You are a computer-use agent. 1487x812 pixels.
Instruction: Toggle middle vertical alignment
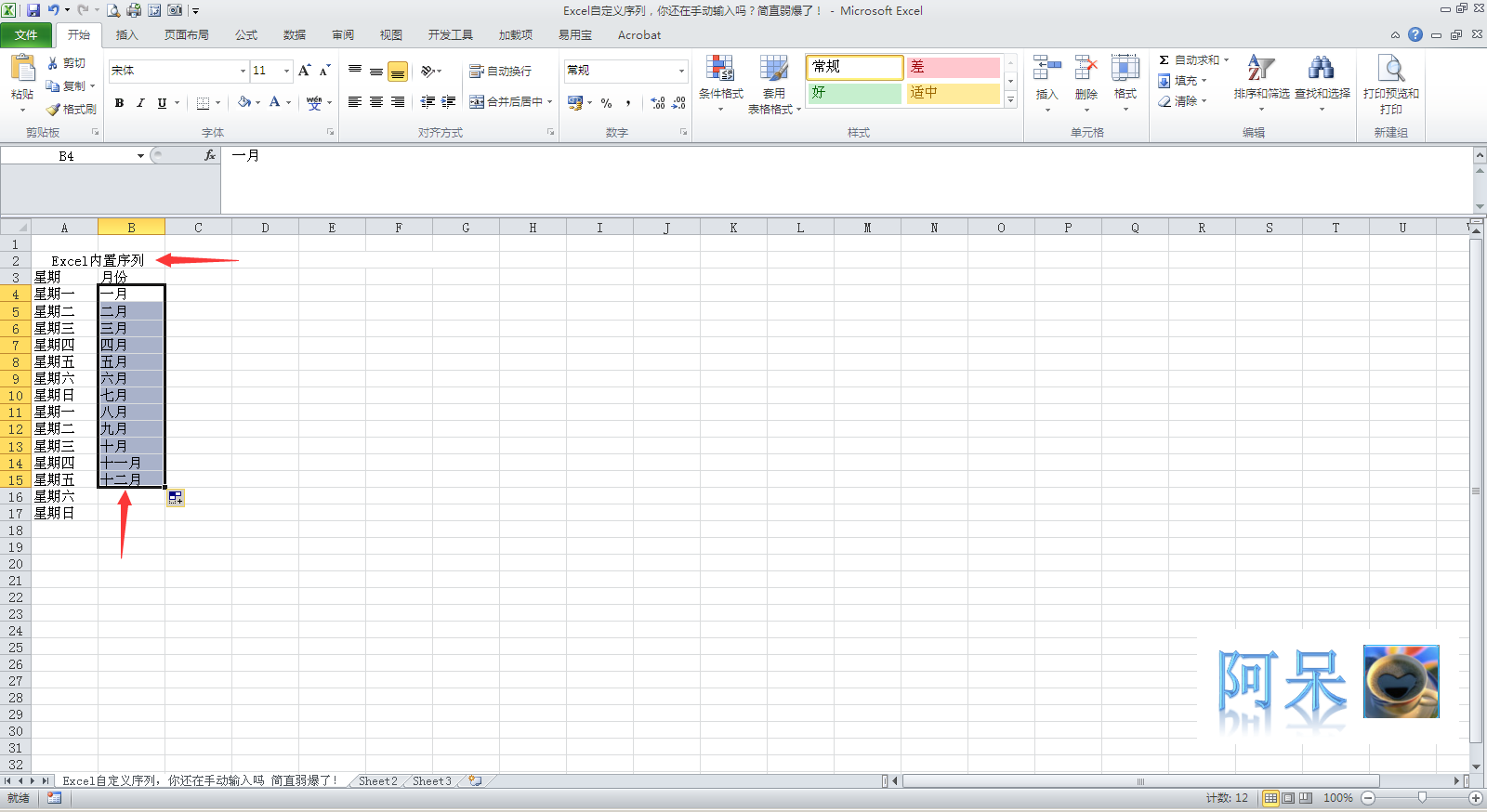(x=376, y=71)
